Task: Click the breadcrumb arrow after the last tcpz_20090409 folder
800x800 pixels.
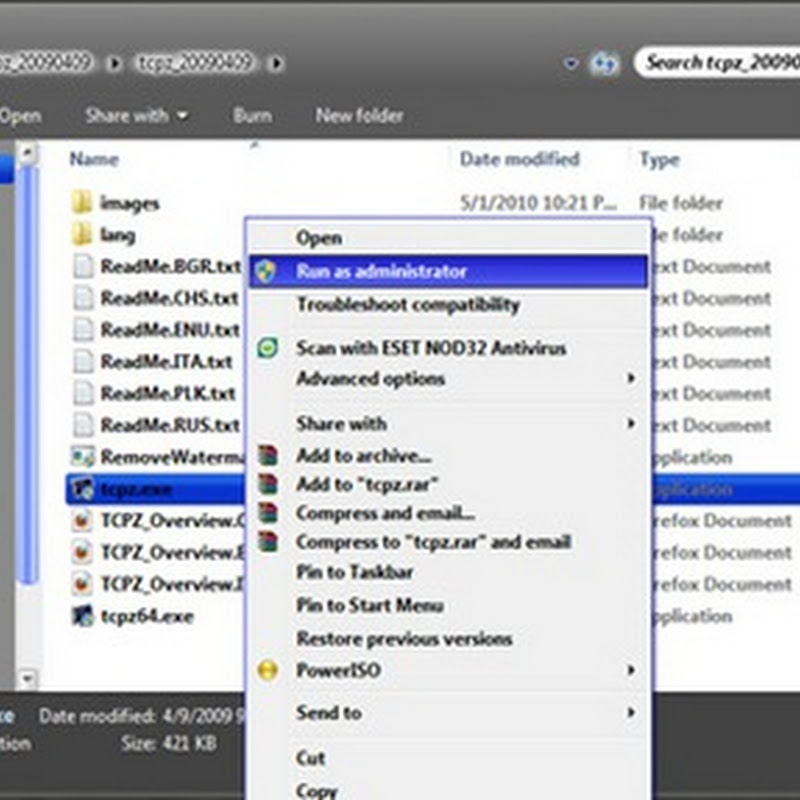Action: [277, 63]
